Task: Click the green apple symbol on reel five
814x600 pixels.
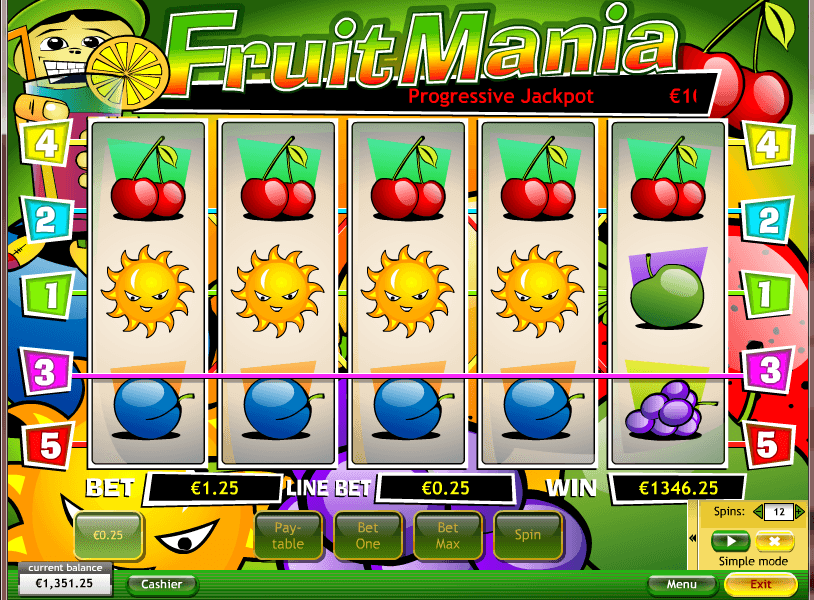Action: coord(668,291)
